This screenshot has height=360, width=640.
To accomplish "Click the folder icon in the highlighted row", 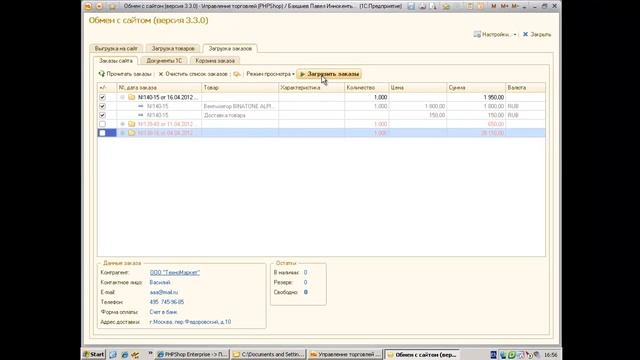I will [131, 133].
